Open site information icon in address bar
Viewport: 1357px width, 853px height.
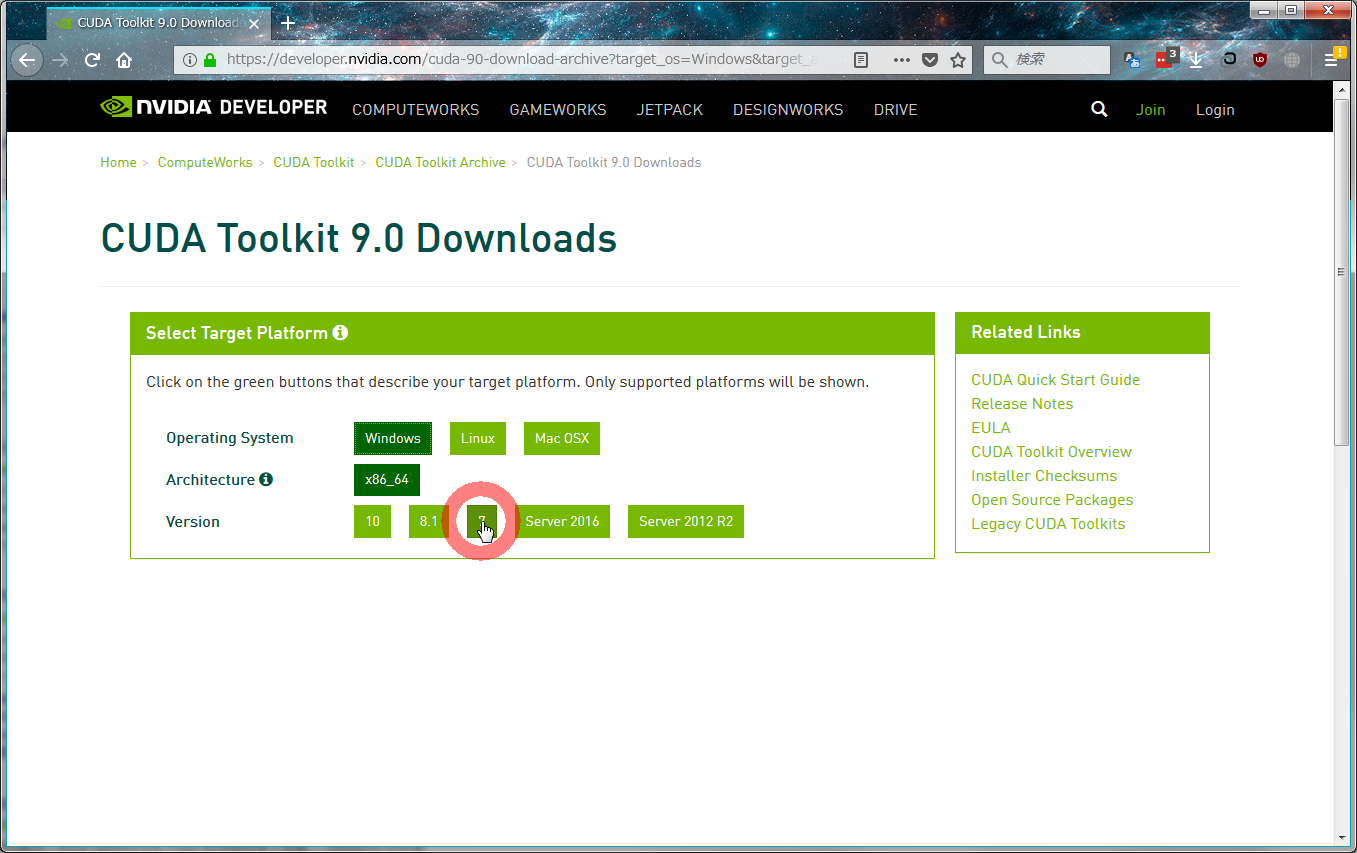tap(190, 60)
